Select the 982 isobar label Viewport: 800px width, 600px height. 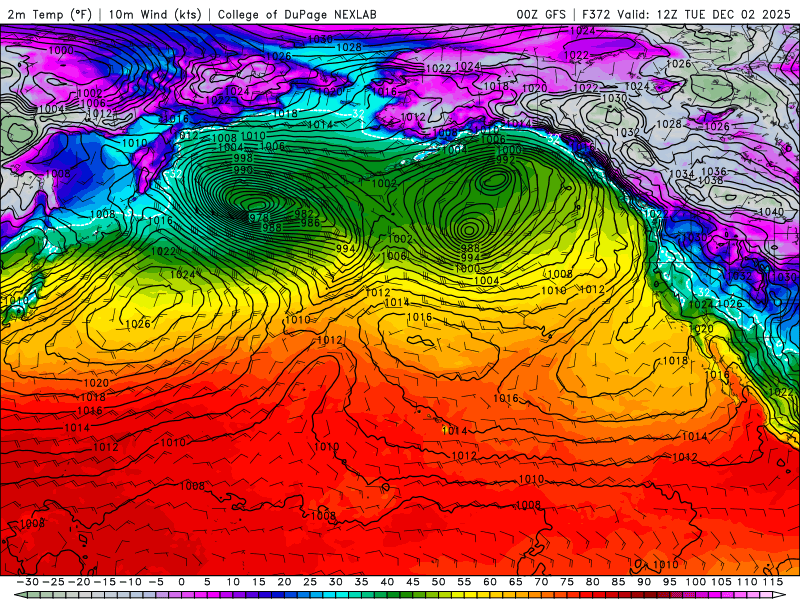point(304,214)
